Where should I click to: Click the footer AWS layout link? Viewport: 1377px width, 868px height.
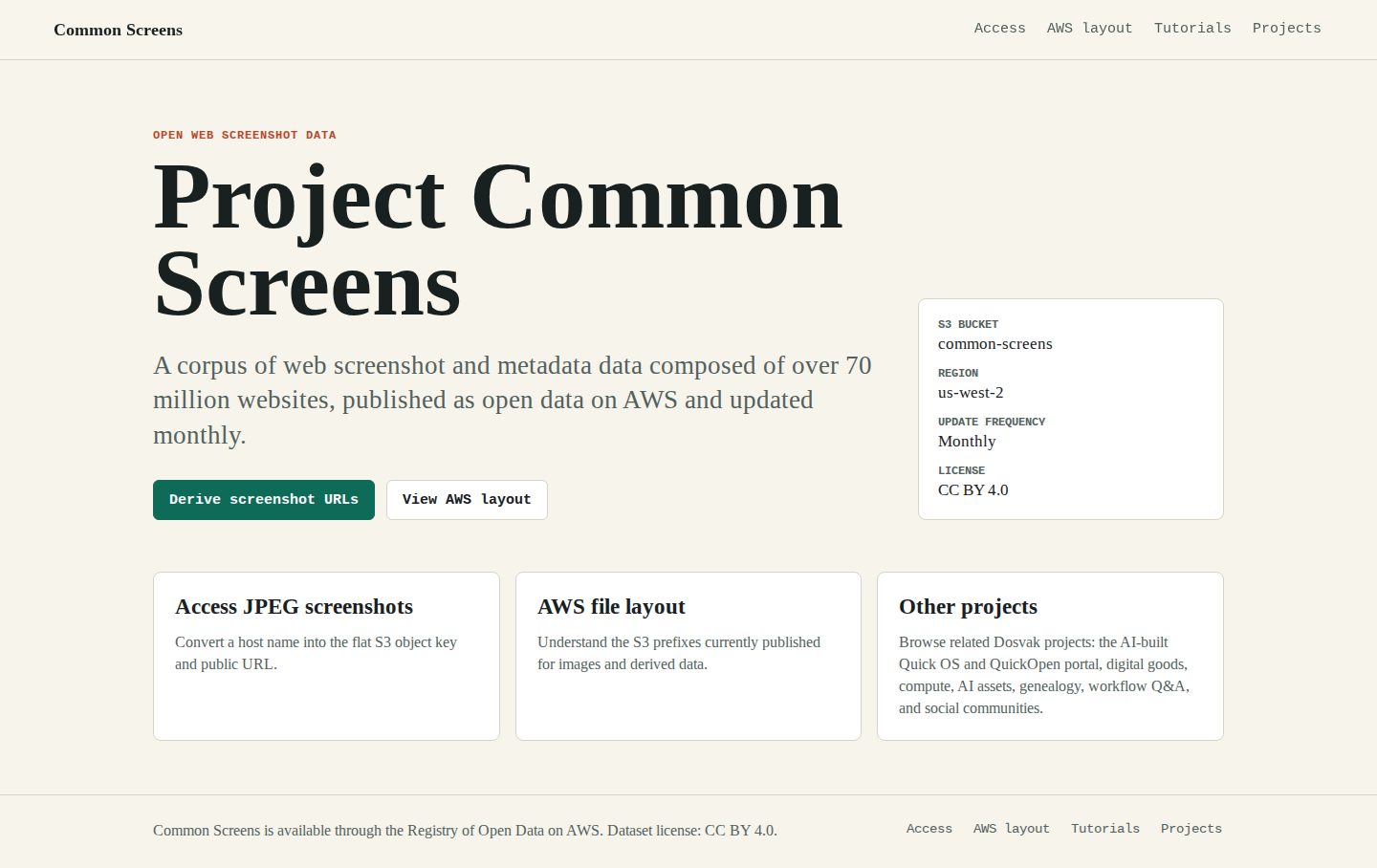click(1011, 829)
